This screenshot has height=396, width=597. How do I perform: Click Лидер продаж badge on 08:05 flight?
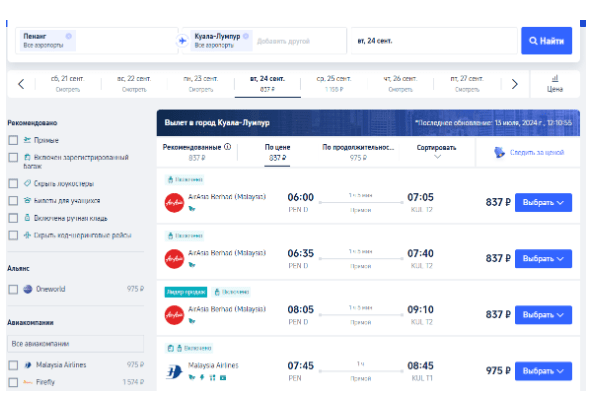point(186,292)
